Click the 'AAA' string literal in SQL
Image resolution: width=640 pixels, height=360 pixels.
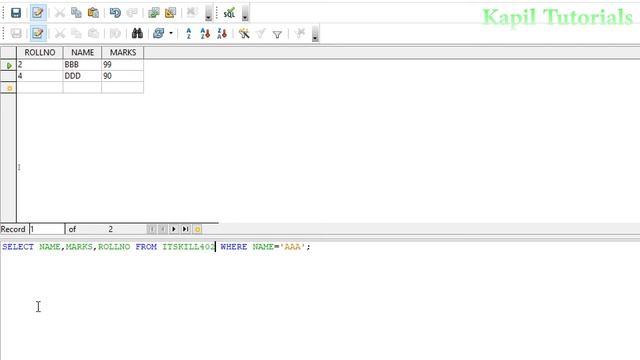(x=292, y=247)
